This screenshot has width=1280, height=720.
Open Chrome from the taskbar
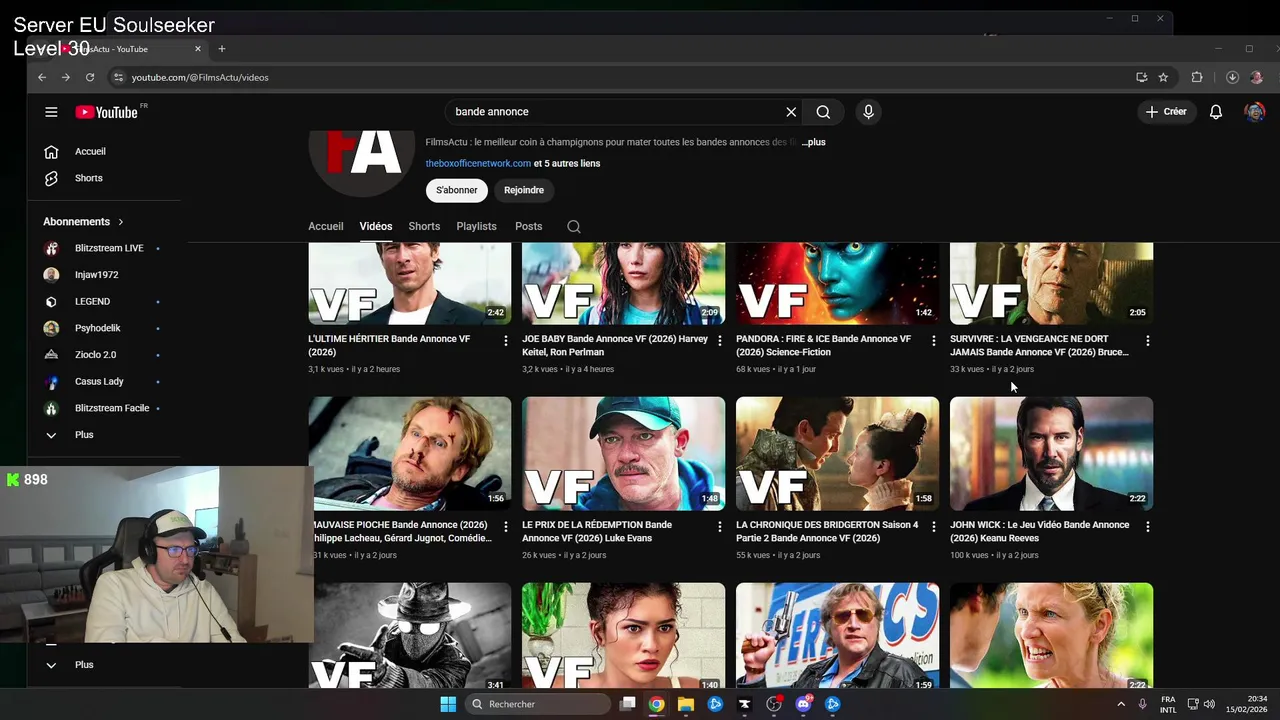coord(656,704)
